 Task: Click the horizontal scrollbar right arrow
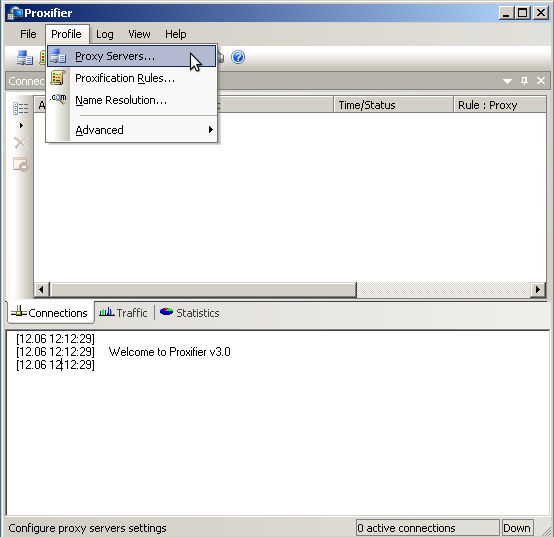[x=538, y=290]
